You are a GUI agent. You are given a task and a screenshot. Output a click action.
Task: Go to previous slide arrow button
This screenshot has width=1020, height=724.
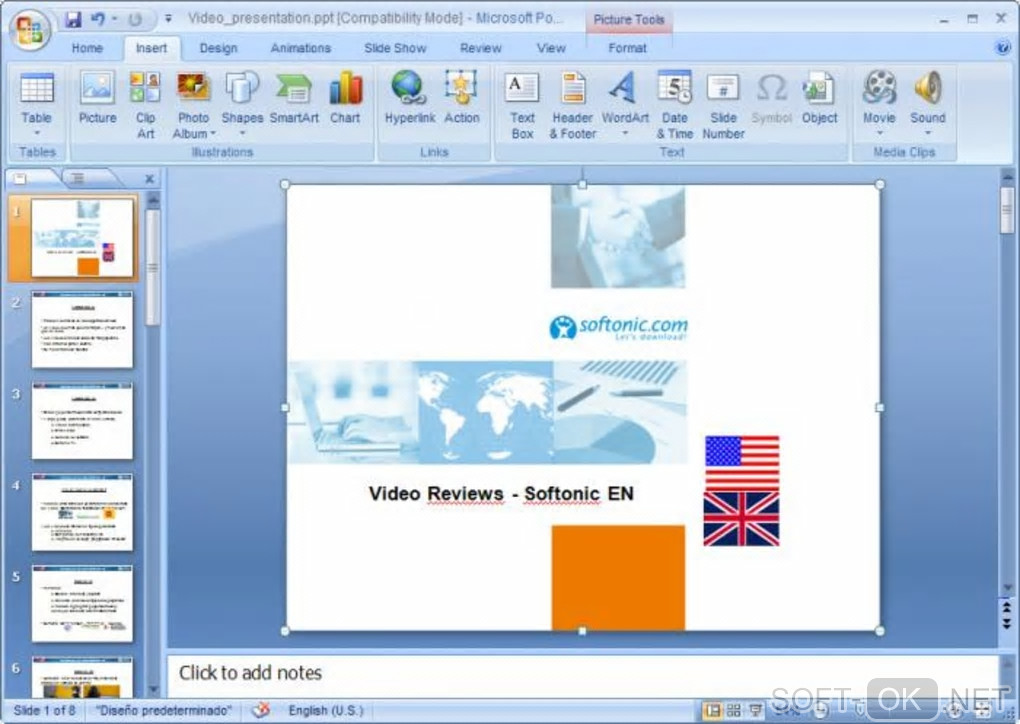pyautogui.click(x=1006, y=607)
